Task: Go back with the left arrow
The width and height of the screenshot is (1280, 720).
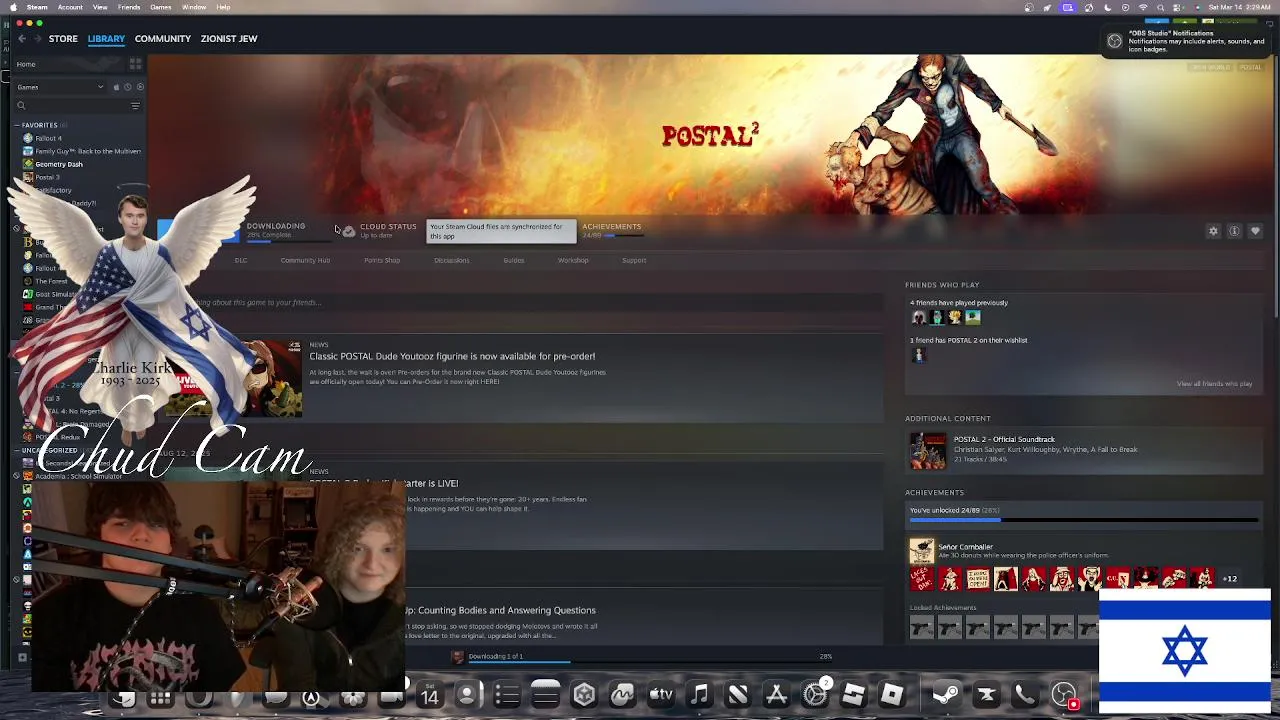Action: (x=21, y=39)
